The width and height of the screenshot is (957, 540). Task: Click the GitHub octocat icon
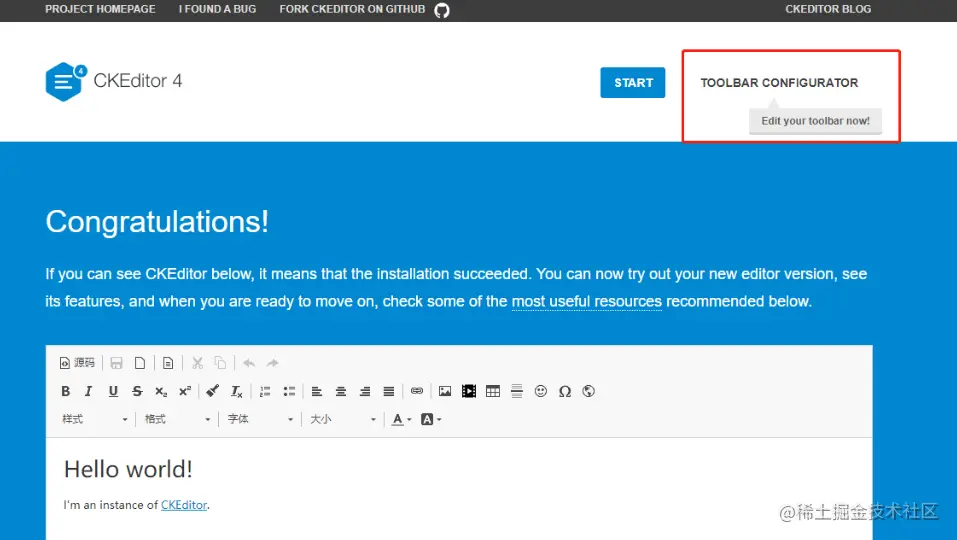[442, 10]
